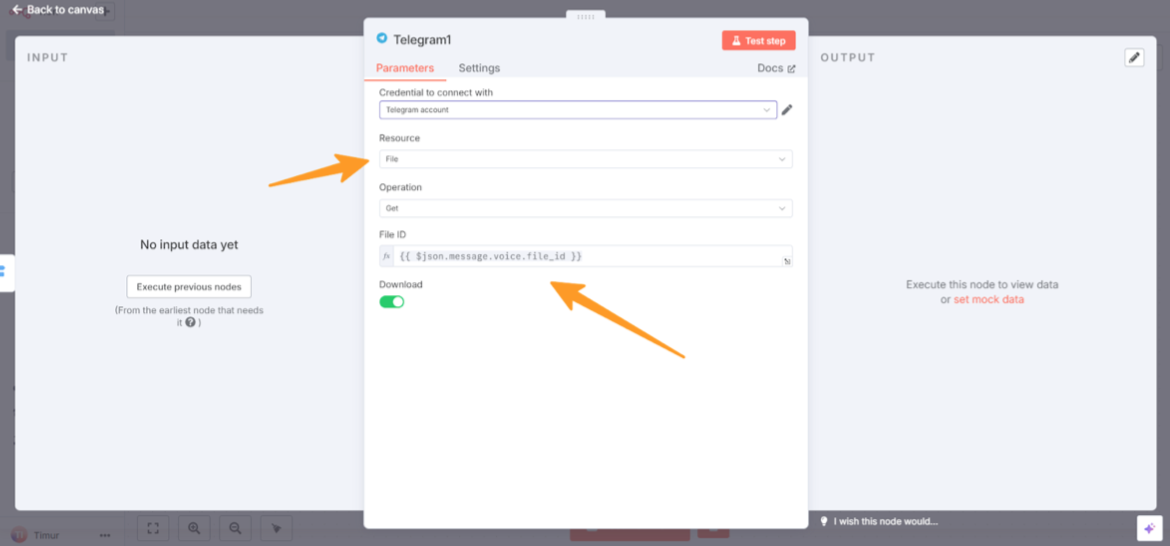Switch to the Parameters tab

tap(404, 68)
